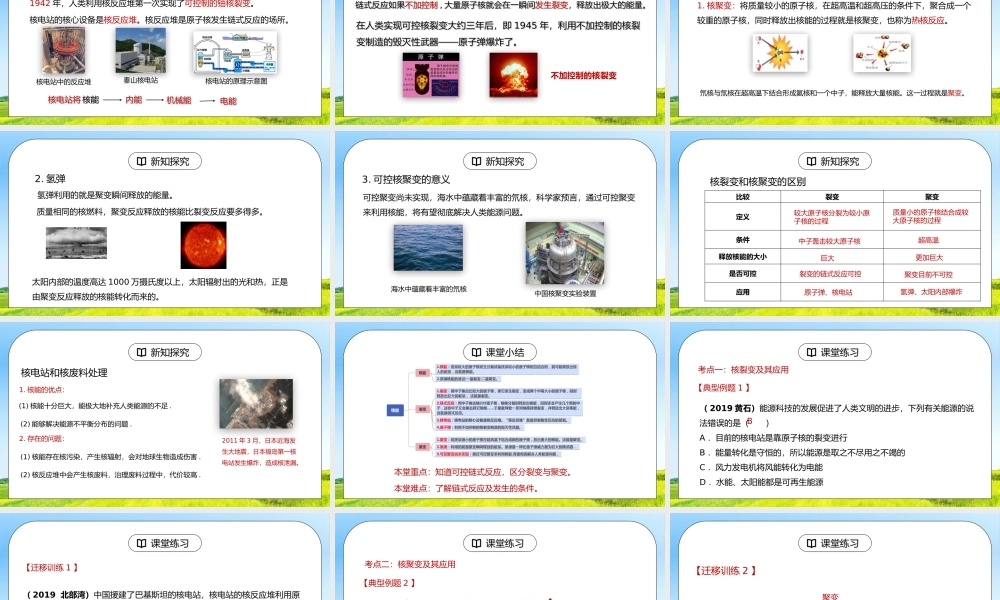Click the book icon on the 迁移训练 1 slide

click(141, 543)
